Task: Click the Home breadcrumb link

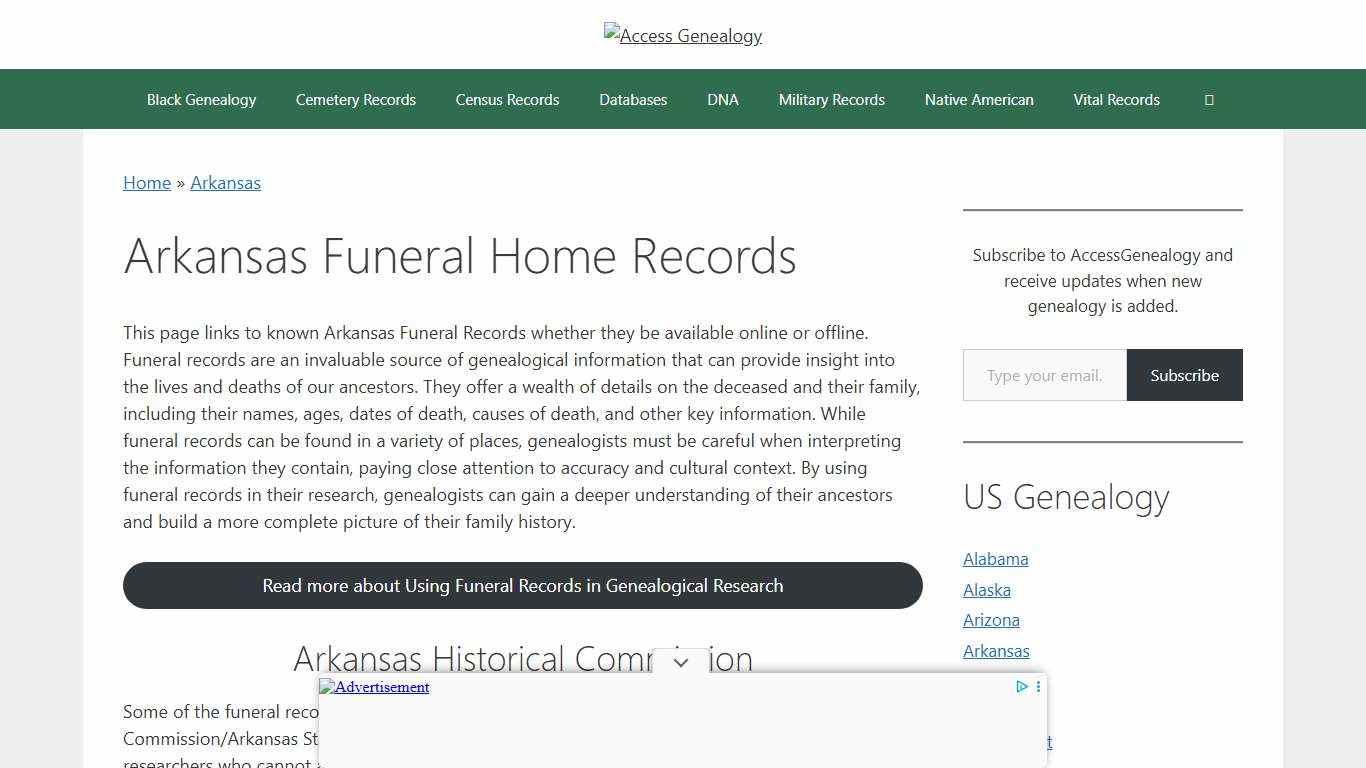Action: coord(146,182)
